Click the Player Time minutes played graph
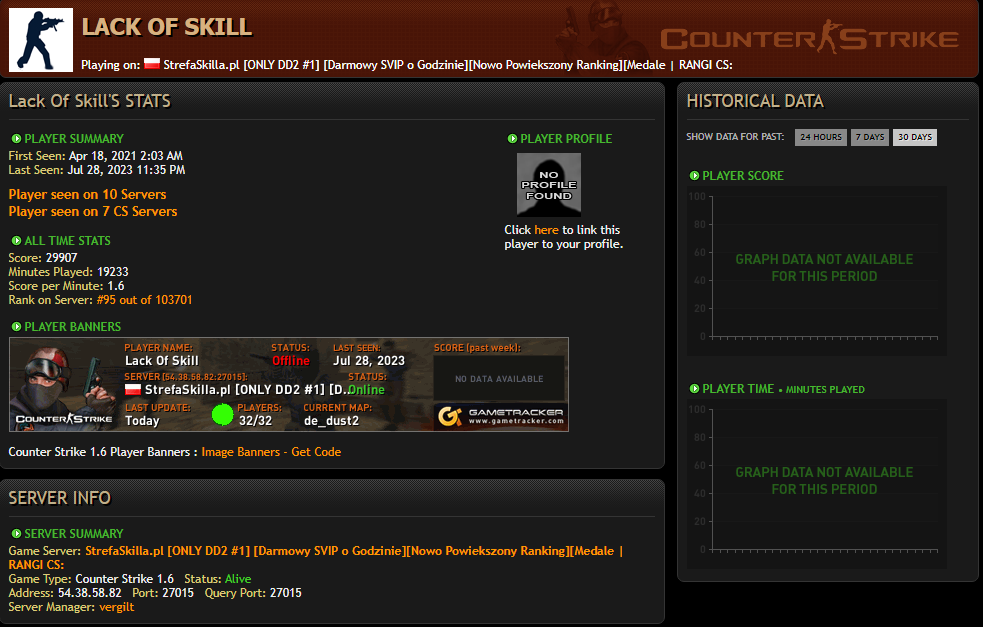The image size is (983, 627). click(x=817, y=482)
